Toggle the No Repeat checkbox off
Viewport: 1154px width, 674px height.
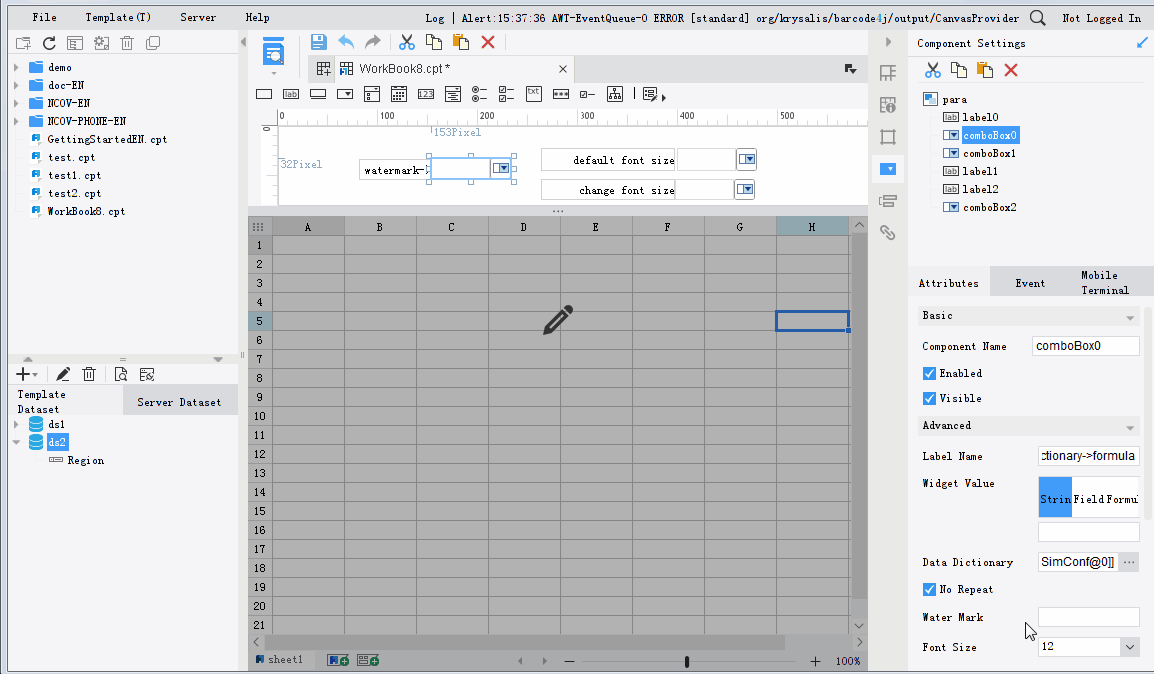click(x=929, y=589)
